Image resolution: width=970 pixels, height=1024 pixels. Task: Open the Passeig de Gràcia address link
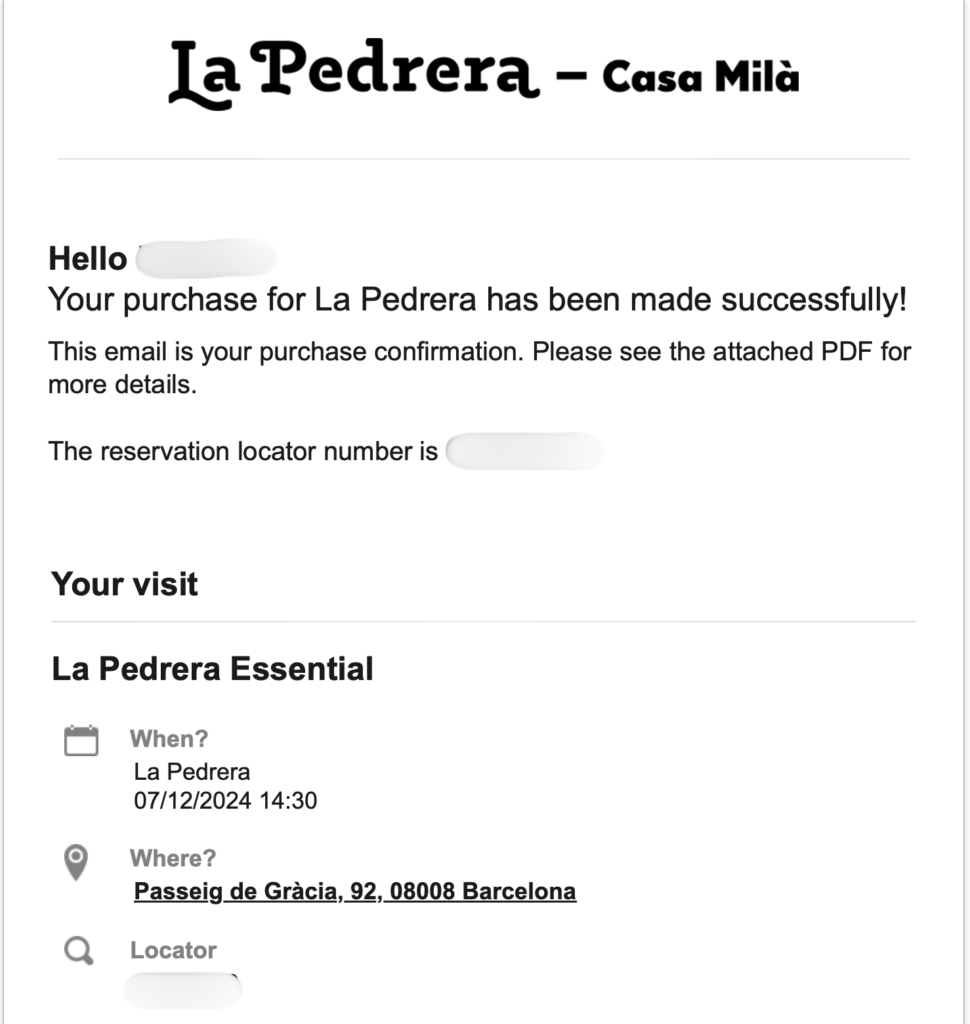coord(355,891)
